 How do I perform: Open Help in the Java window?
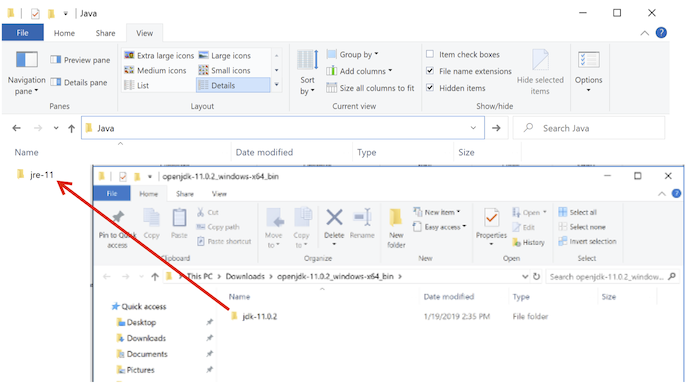(661, 32)
